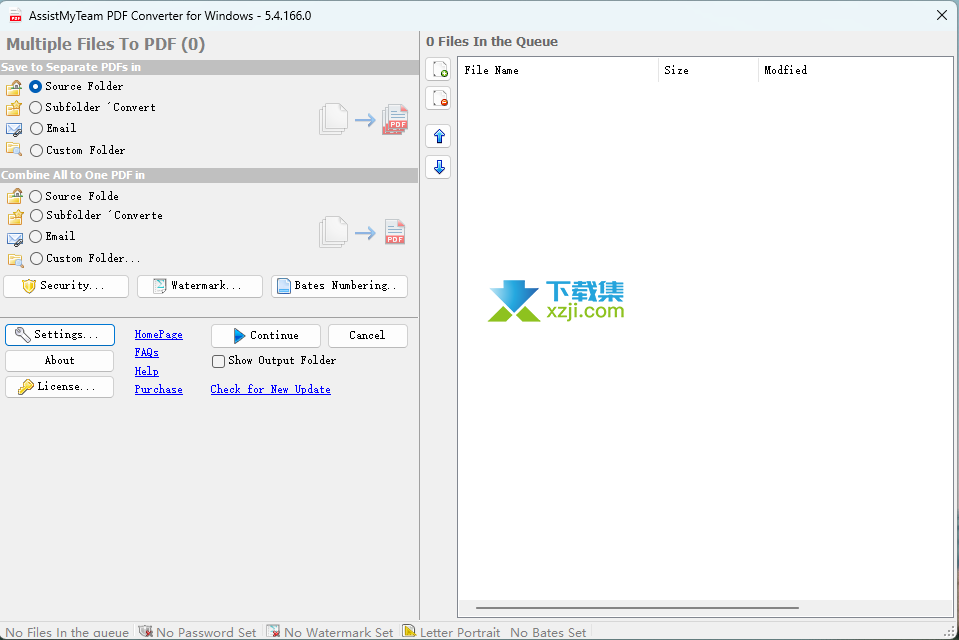The width and height of the screenshot is (959, 640).
Task: Open the FAQs link
Action: [x=147, y=353]
